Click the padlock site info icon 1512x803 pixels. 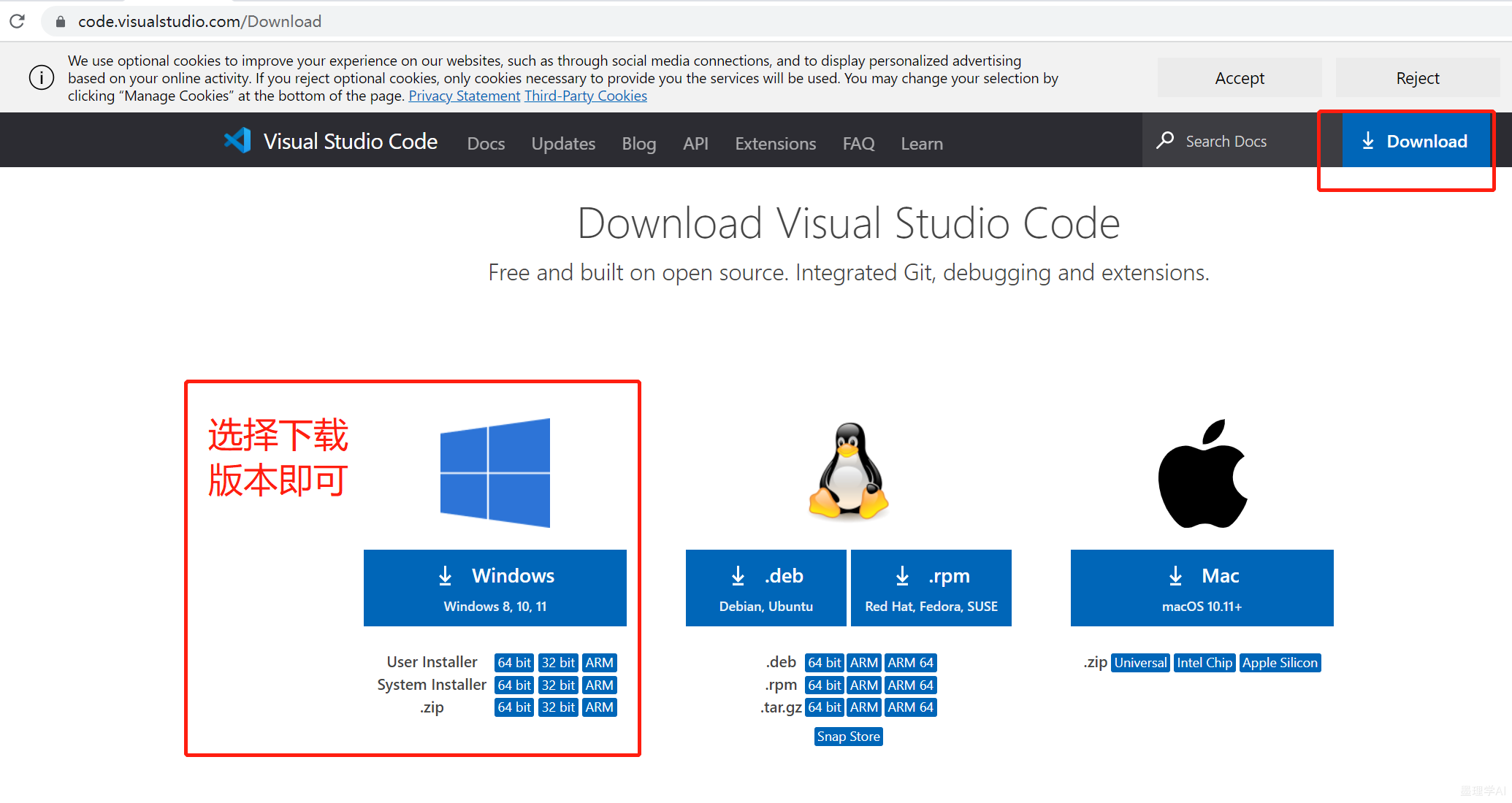(x=61, y=22)
